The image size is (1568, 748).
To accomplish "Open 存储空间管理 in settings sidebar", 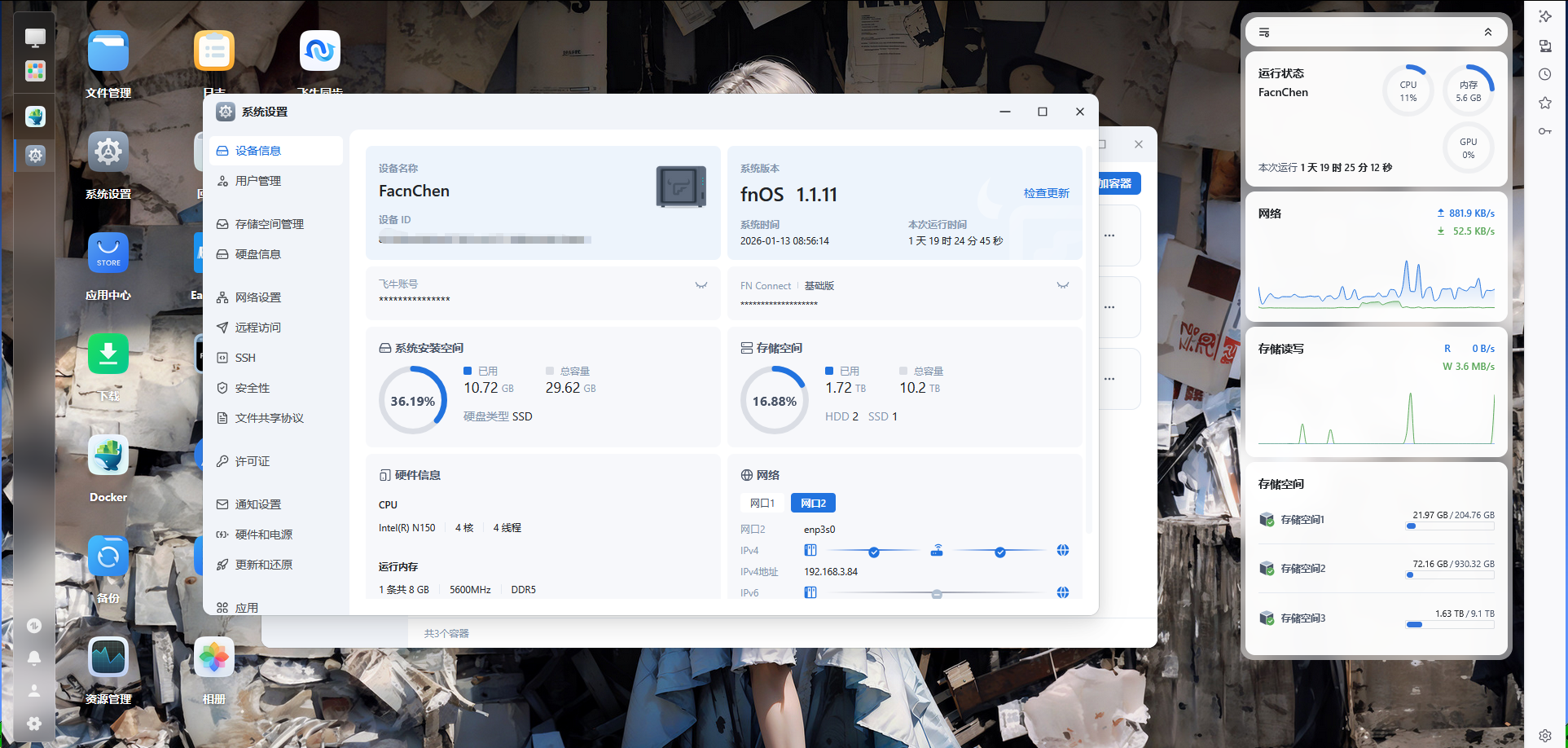I will coord(269,224).
